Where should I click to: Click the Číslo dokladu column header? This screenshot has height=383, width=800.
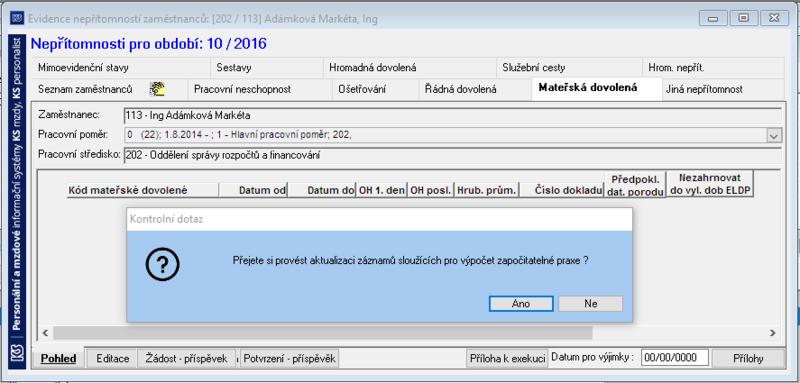click(562, 190)
